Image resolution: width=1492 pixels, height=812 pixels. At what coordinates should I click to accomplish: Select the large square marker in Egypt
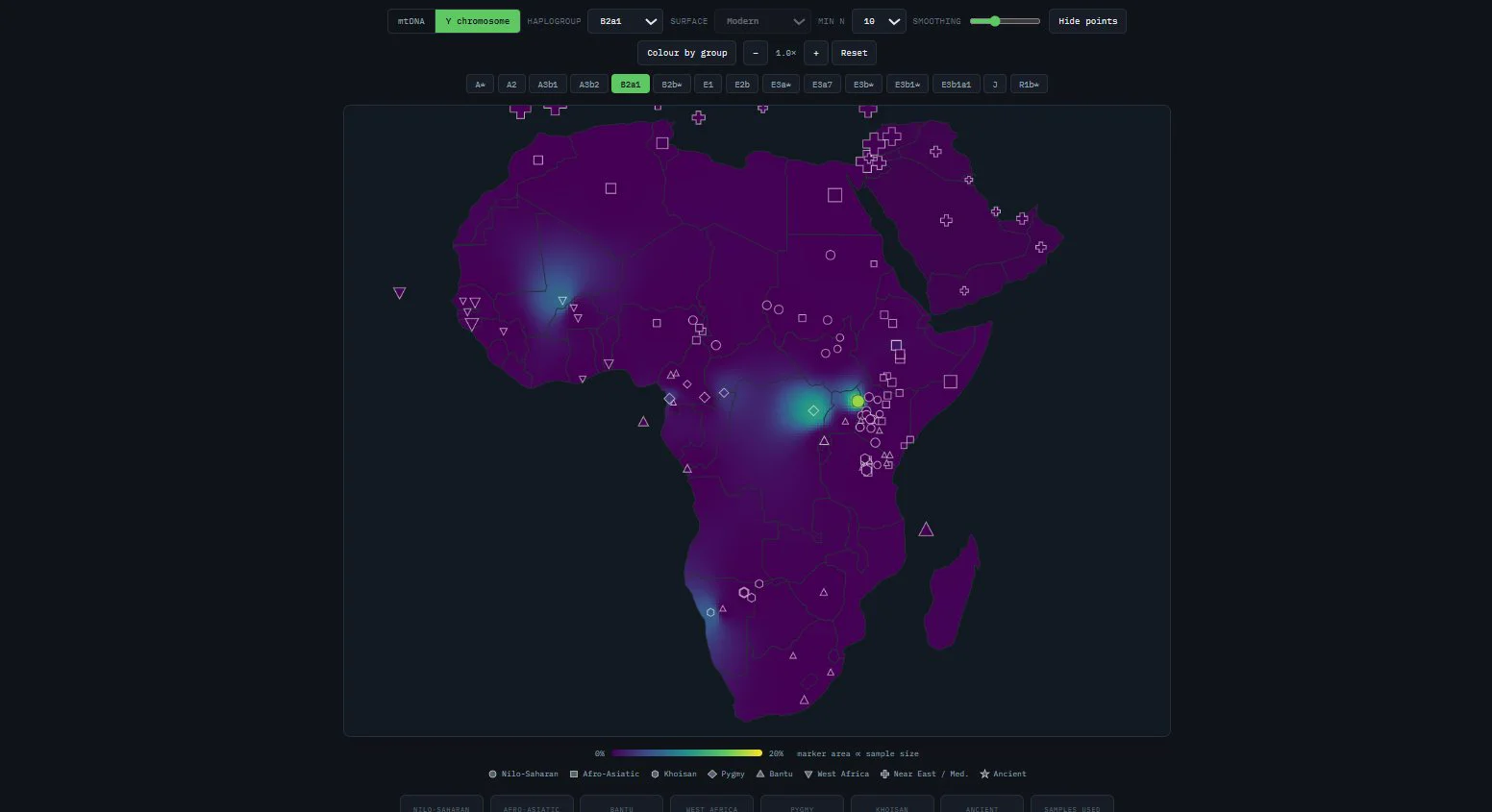click(834, 195)
